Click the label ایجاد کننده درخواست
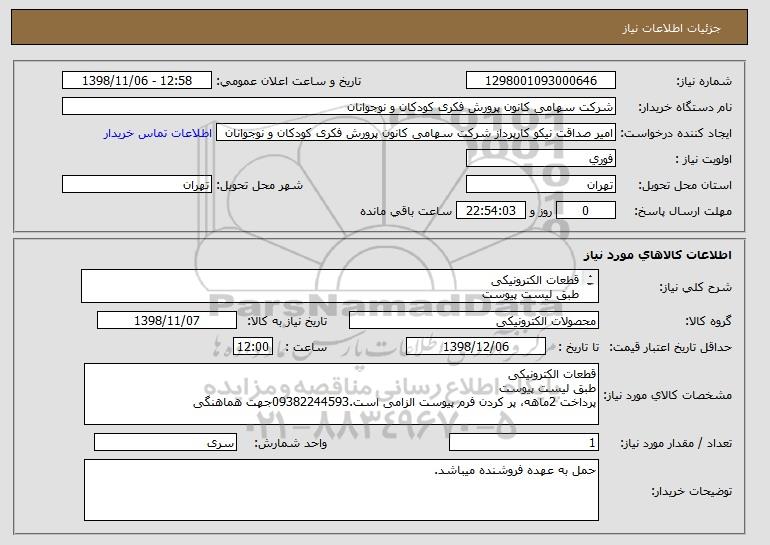The height and width of the screenshot is (545, 770). pyautogui.click(x=676, y=133)
